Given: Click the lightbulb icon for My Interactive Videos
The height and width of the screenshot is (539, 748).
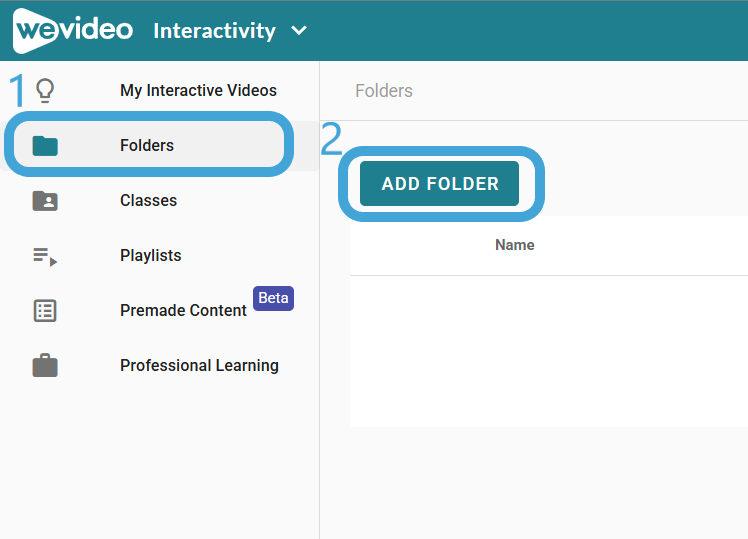Looking at the screenshot, I should point(45,91).
